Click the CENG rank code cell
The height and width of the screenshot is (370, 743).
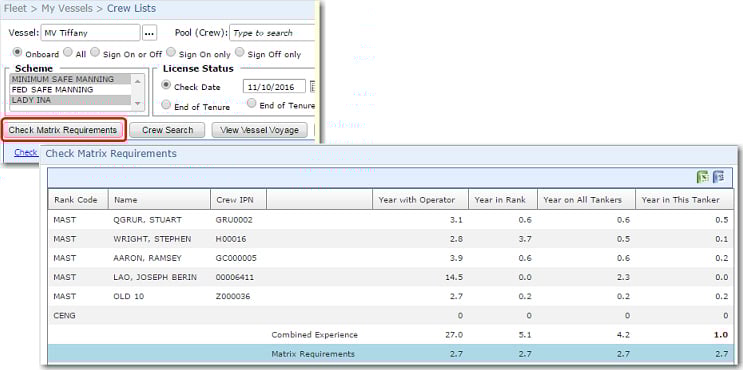pyautogui.click(x=64, y=316)
